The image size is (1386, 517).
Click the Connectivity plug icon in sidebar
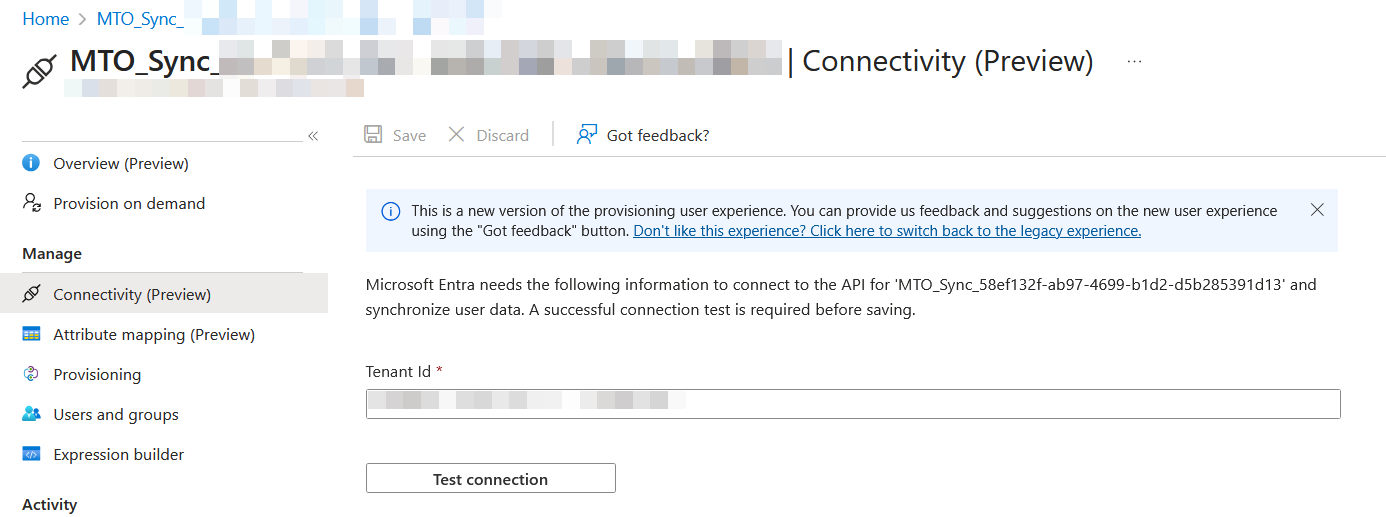(x=32, y=294)
